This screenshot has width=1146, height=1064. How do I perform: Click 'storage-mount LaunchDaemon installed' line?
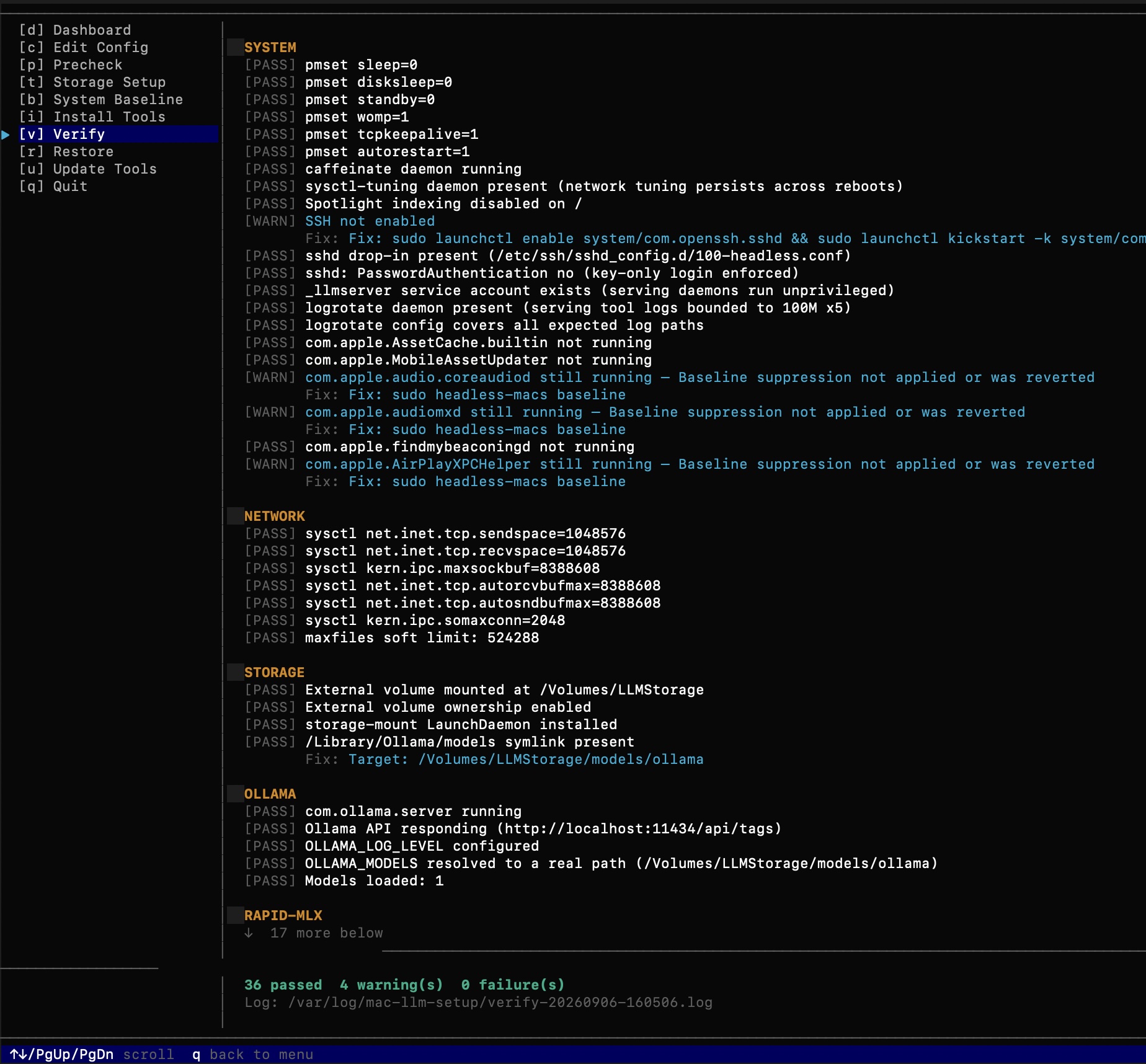431,724
